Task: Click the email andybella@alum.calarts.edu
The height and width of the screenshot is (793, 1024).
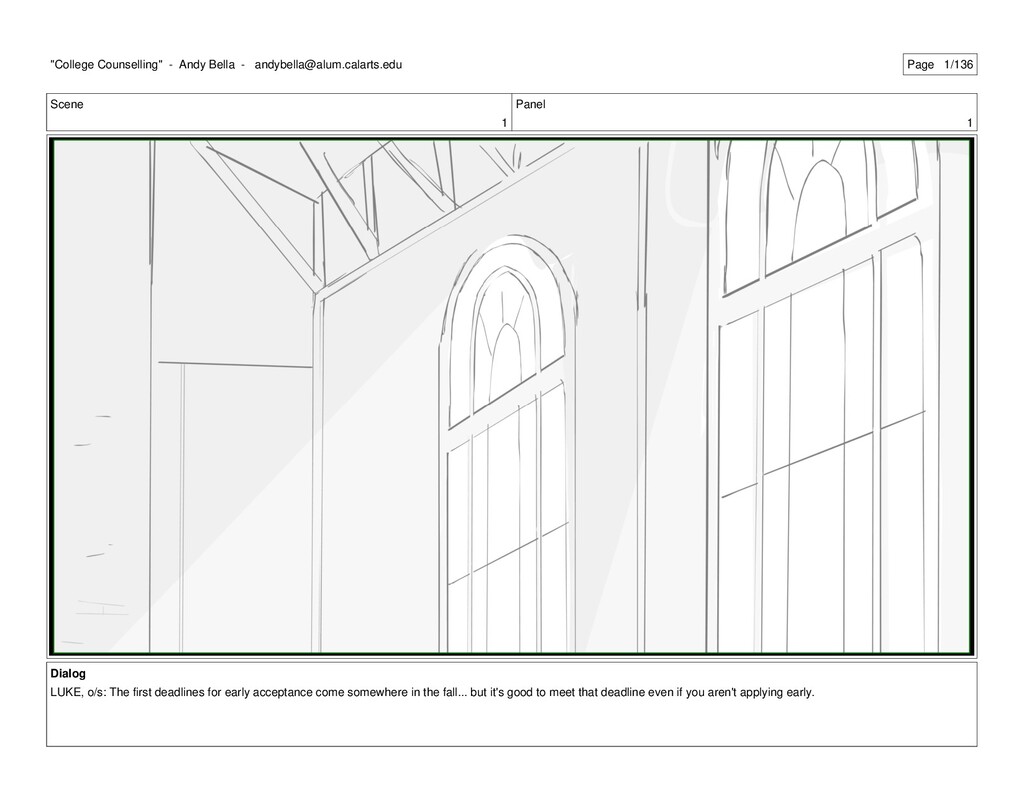Action: (328, 65)
